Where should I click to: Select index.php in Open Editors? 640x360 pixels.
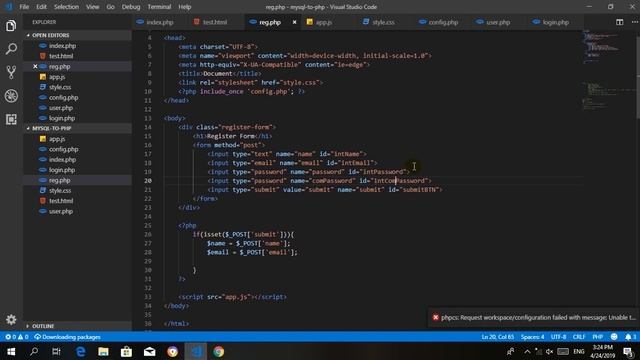78,46
